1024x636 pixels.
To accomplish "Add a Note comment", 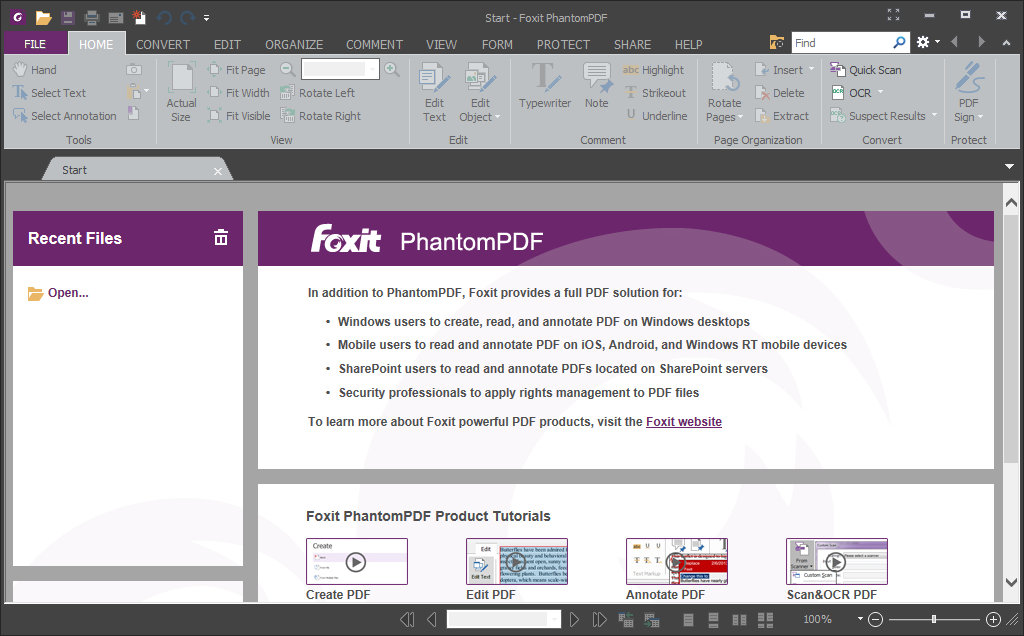I will [x=597, y=86].
